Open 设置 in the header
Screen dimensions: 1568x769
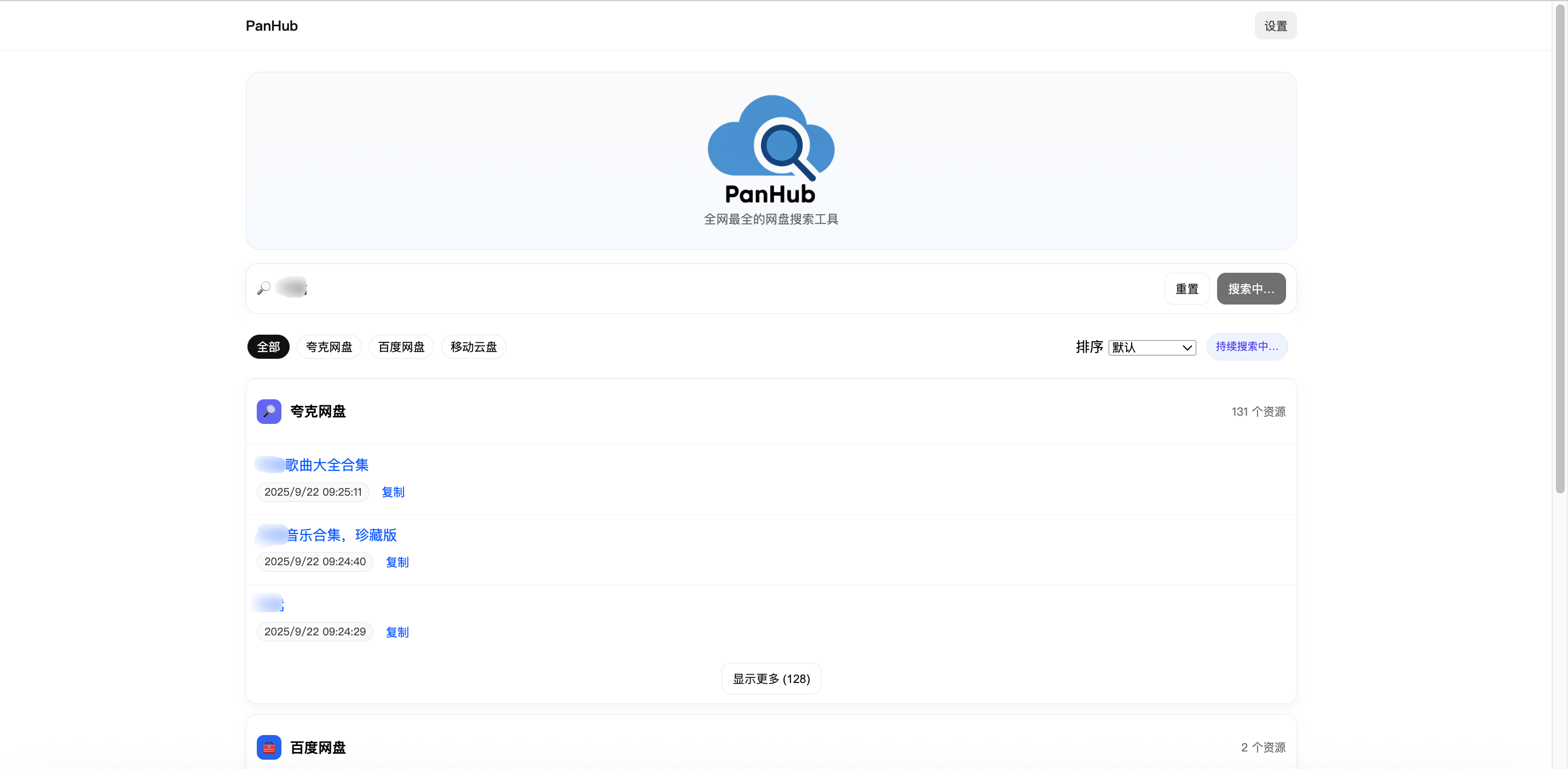(1275, 26)
